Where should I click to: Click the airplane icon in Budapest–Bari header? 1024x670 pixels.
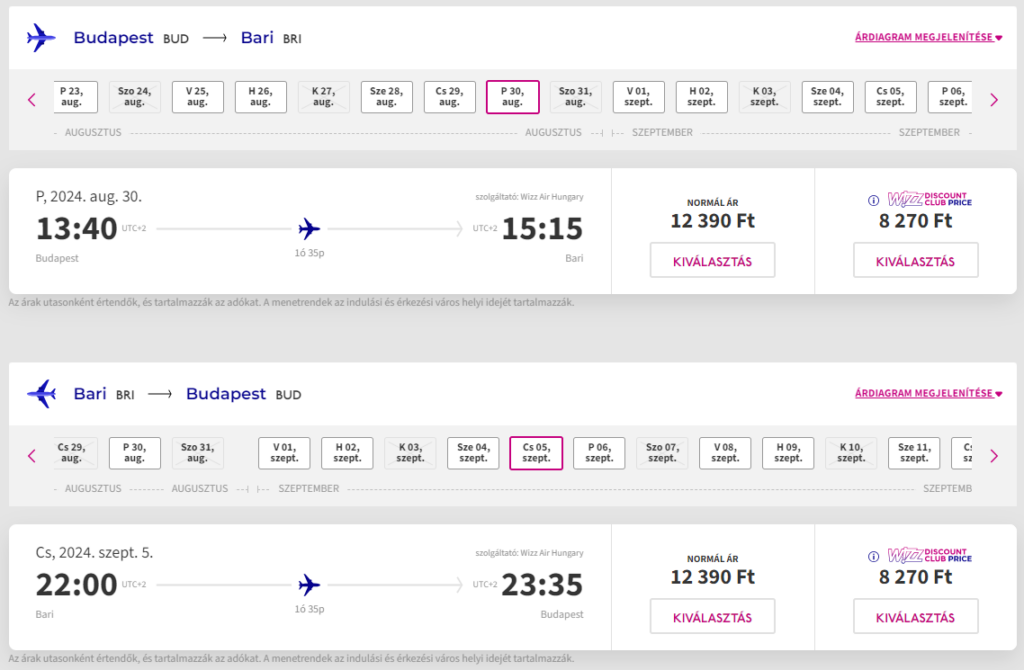pyautogui.click(x=41, y=38)
